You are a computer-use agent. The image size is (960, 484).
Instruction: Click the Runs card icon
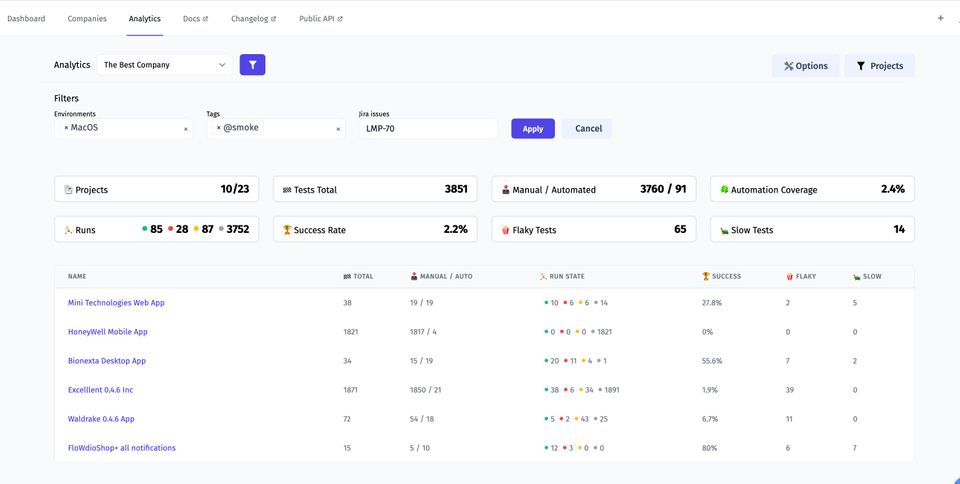(69, 230)
